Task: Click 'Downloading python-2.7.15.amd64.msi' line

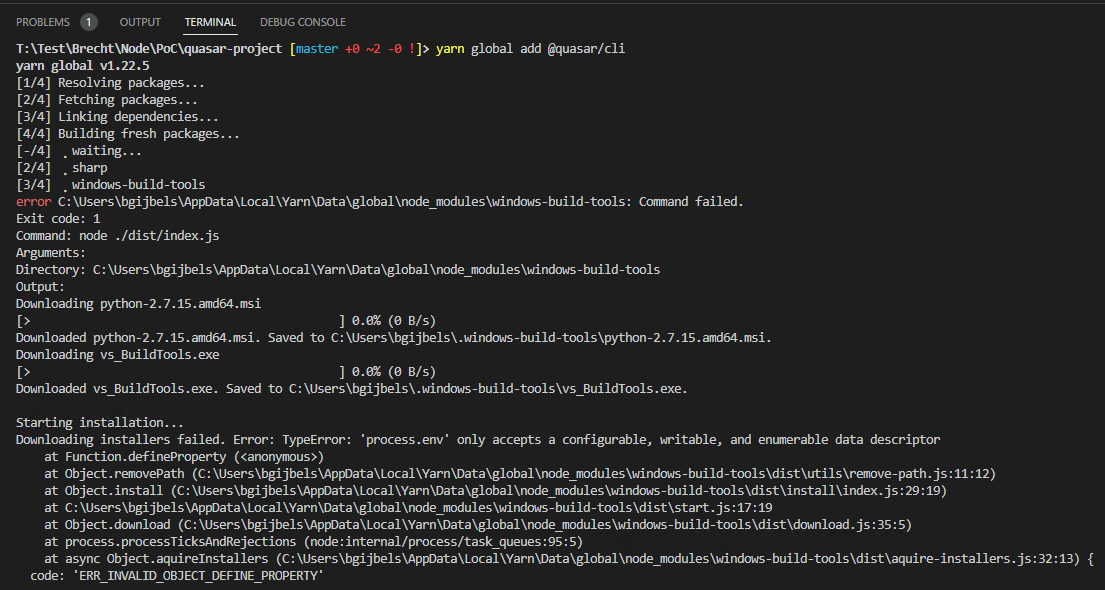Action: 138,304
